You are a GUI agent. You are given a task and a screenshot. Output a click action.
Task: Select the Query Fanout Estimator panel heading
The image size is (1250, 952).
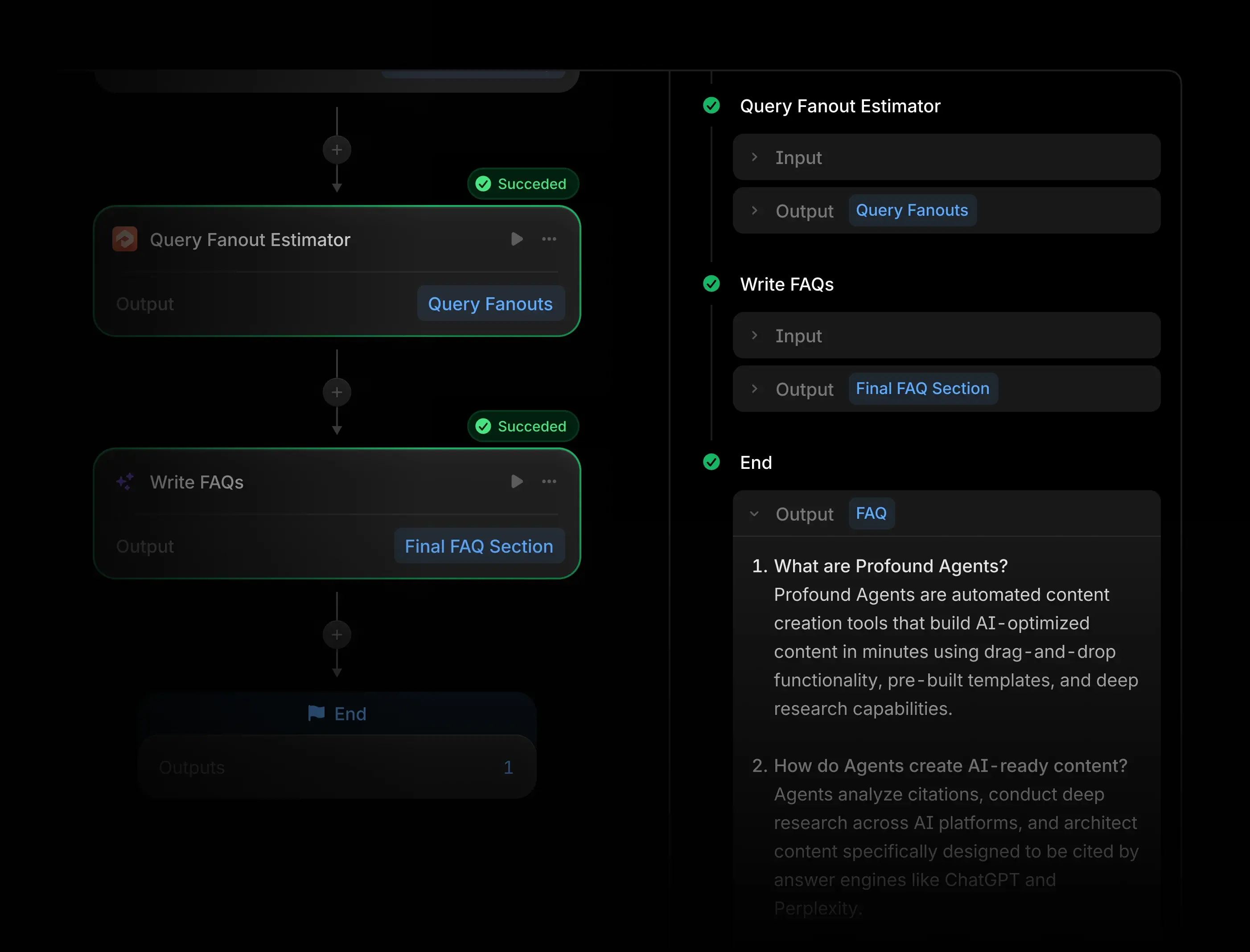(840, 106)
